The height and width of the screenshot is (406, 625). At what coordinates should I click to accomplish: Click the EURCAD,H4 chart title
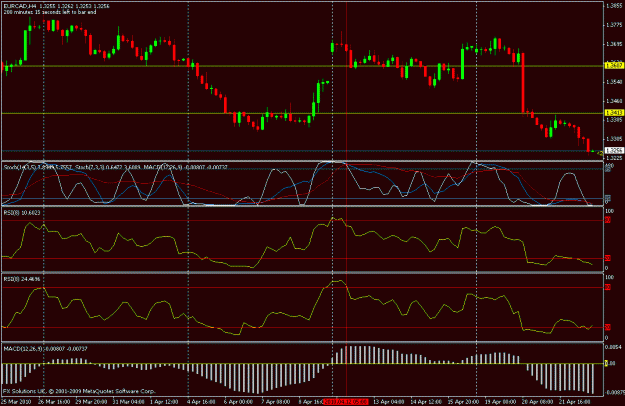tap(20, 6)
